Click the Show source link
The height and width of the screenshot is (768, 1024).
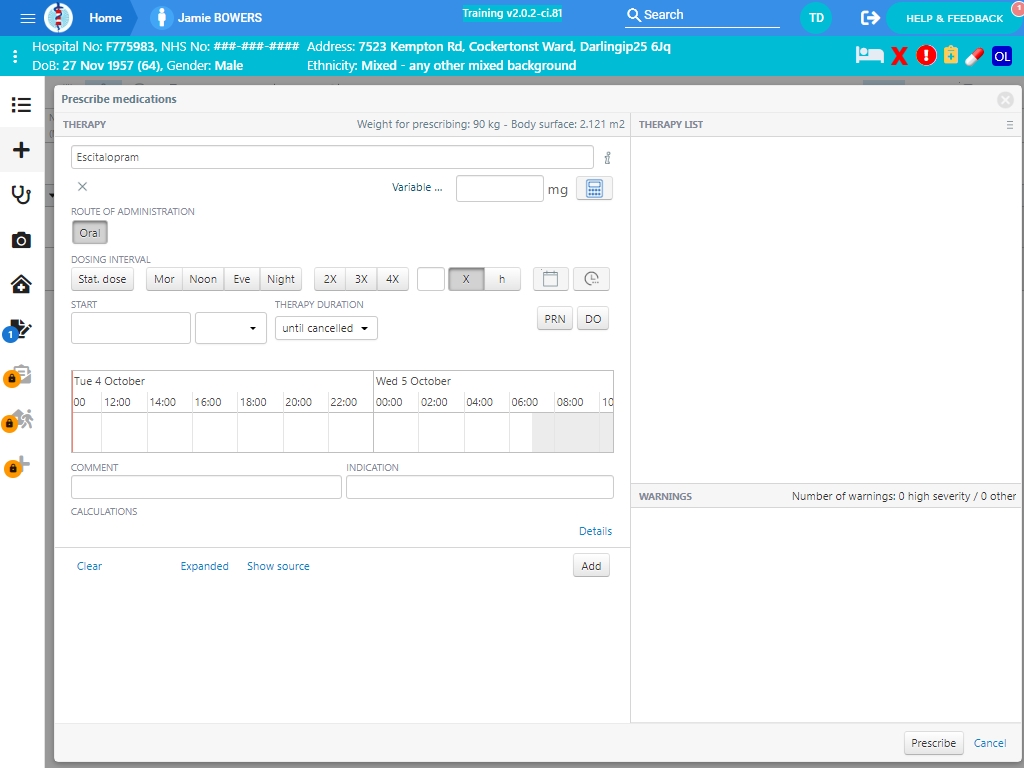point(278,566)
